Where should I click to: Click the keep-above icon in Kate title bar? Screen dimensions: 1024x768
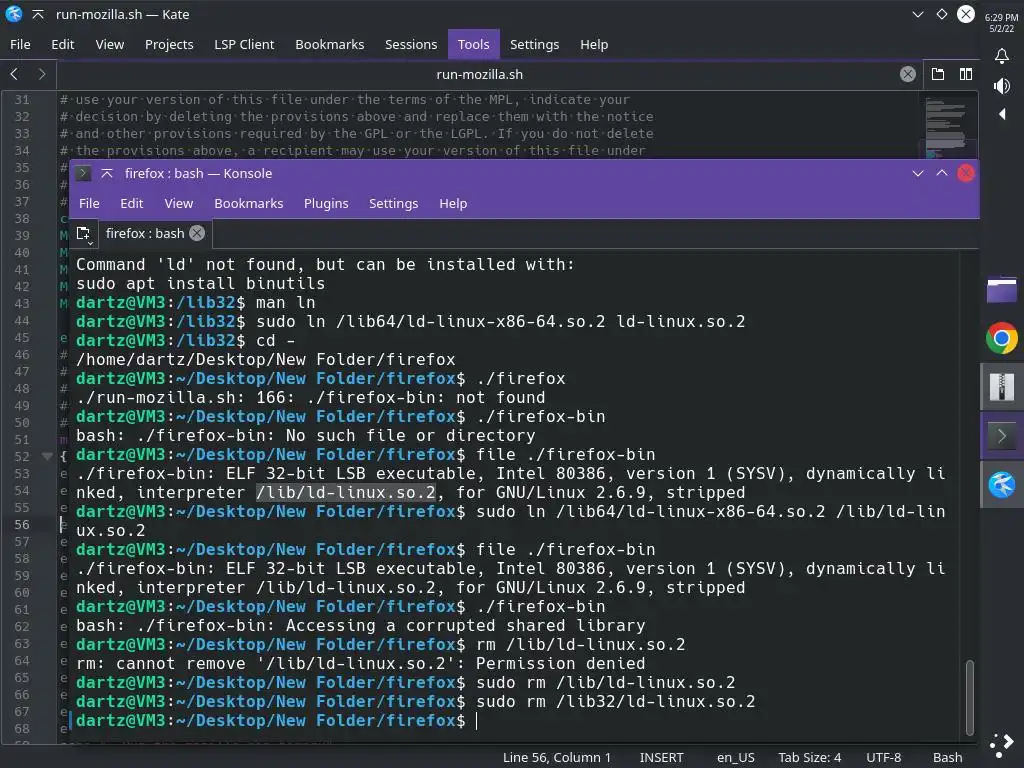coord(38,14)
